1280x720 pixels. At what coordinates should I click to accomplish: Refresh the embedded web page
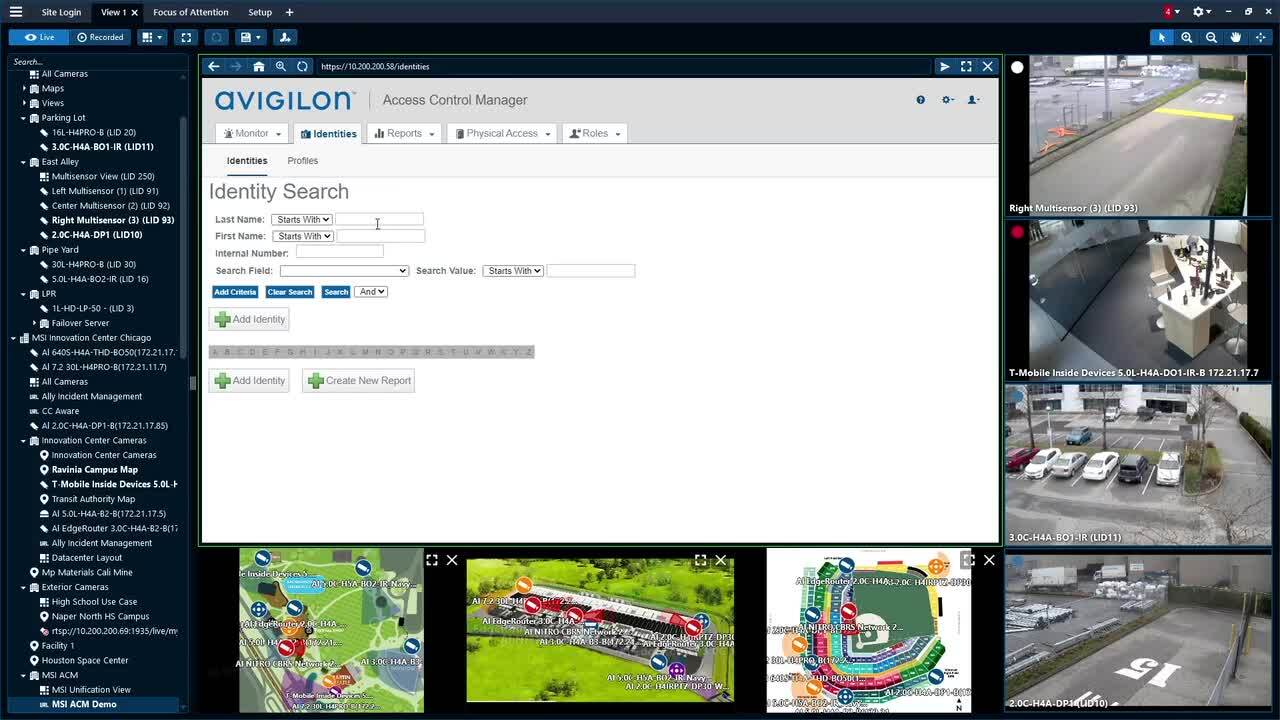[302, 66]
